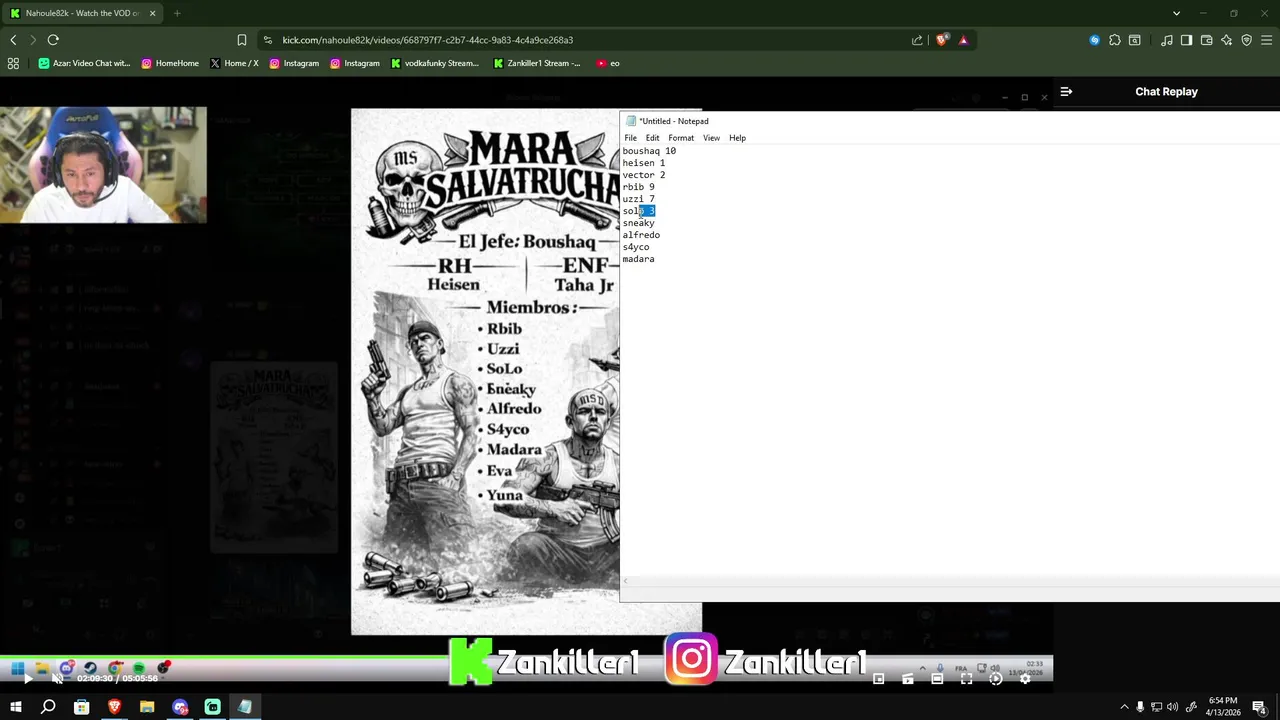The image size is (1280, 720).
Task: Bookmark this page icon in address bar
Action: click(242, 40)
